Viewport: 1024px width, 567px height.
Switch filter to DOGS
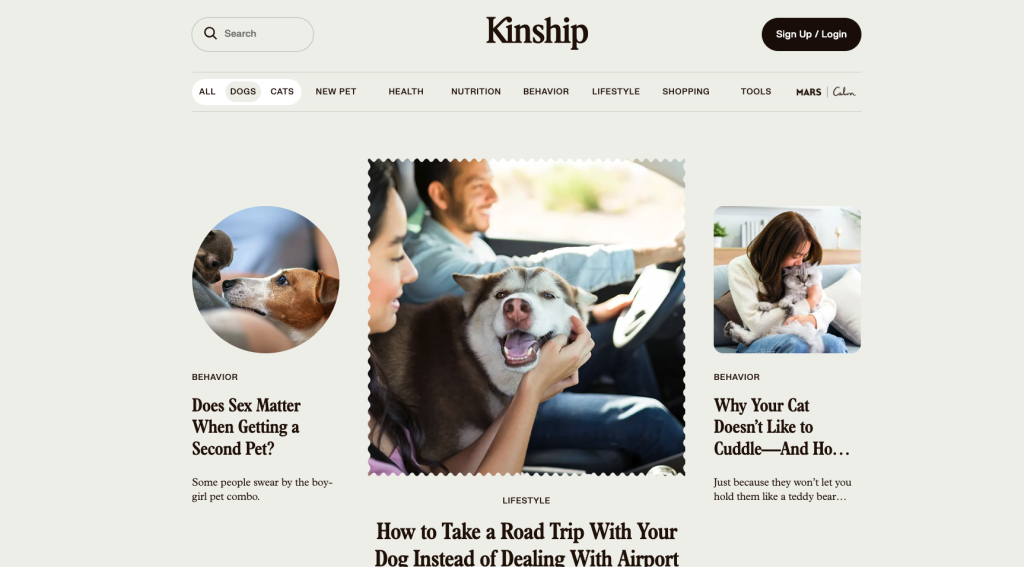coord(243,91)
